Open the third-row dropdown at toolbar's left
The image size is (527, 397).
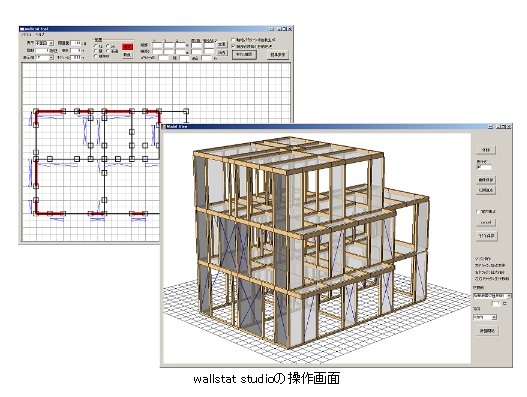click(45, 57)
